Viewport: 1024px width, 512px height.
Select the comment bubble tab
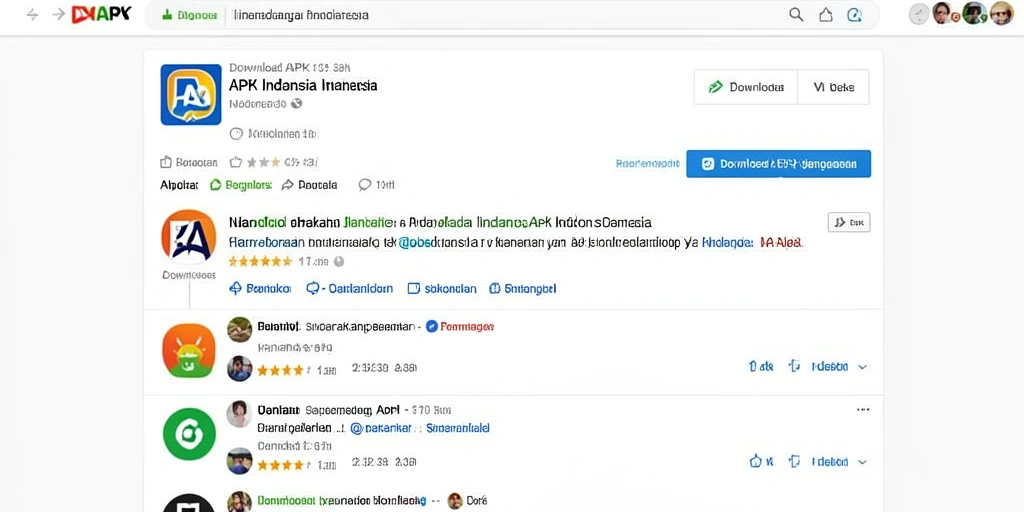coord(376,185)
